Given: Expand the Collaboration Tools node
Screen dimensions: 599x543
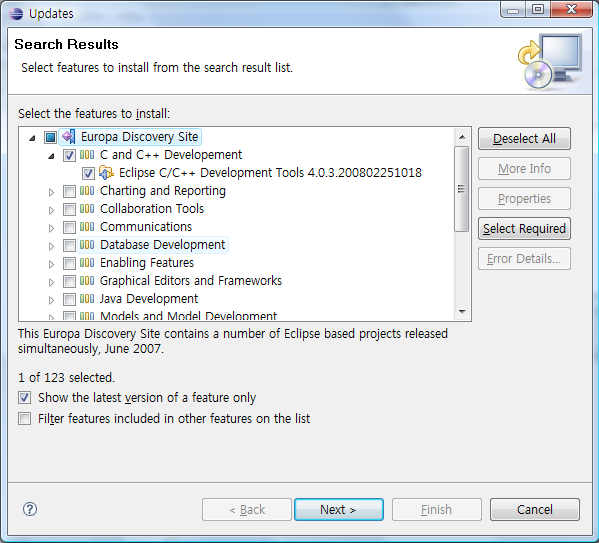Looking at the screenshot, I should pos(51,210).
